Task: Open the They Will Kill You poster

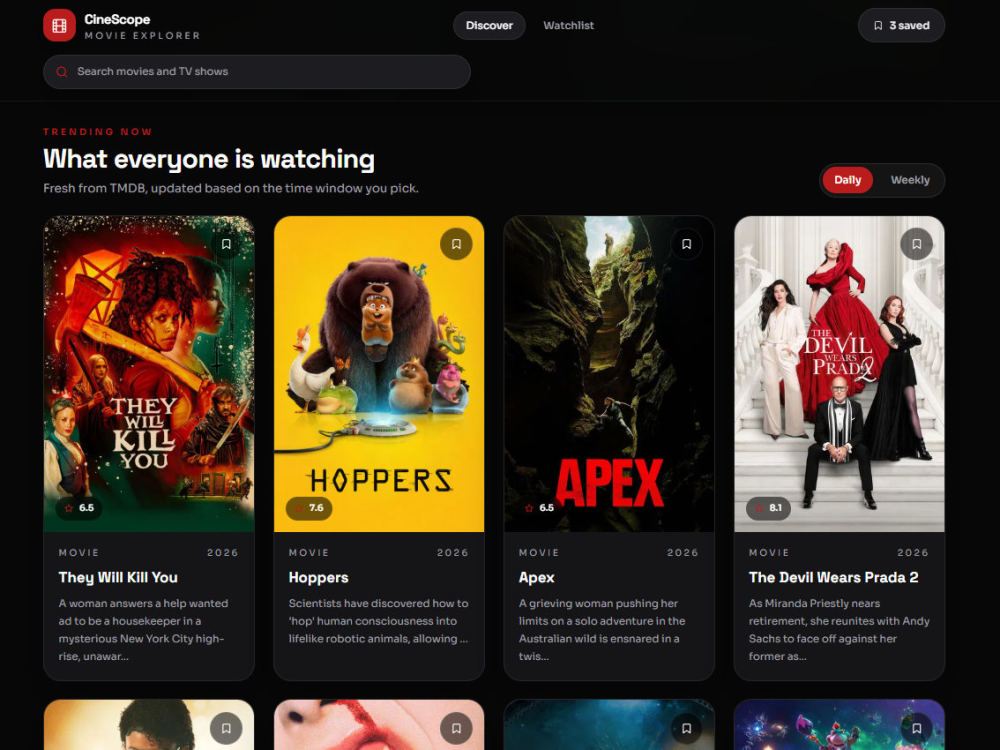Action: [x=149, y=374]
